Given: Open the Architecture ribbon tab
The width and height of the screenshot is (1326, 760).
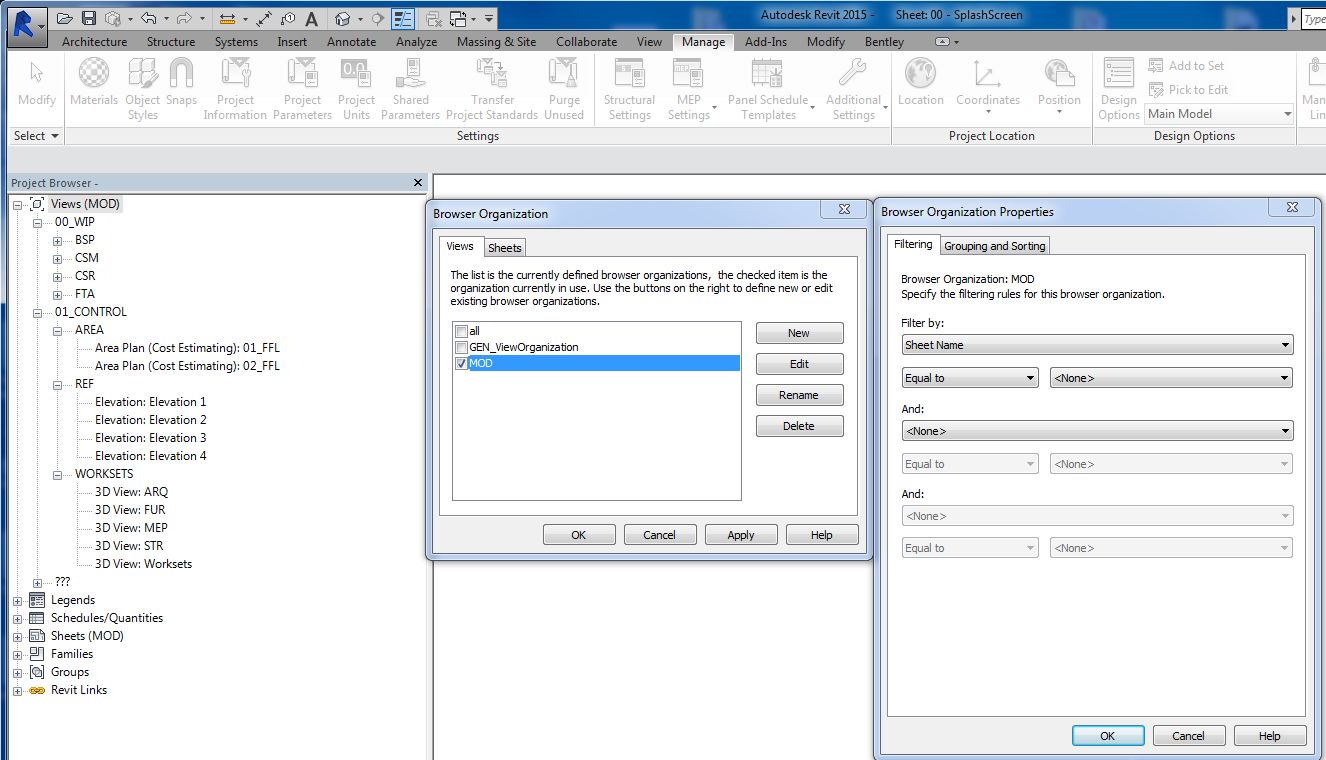Looking at the screenshot, I should click(95, 42).
